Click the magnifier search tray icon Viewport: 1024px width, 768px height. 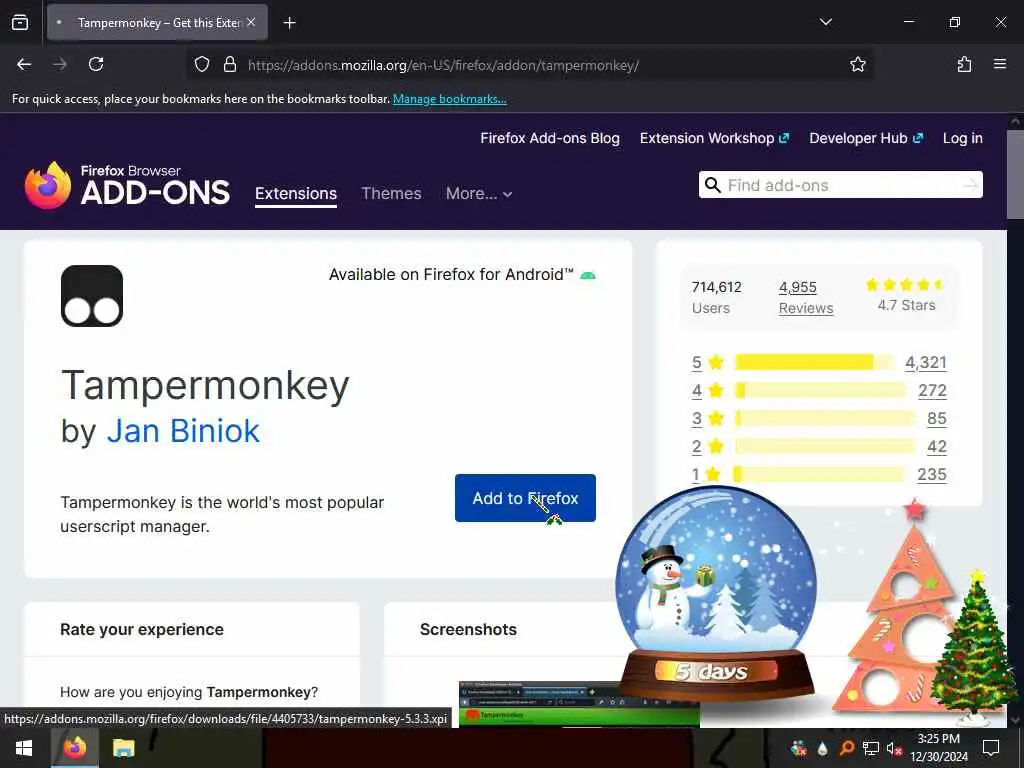846,748
